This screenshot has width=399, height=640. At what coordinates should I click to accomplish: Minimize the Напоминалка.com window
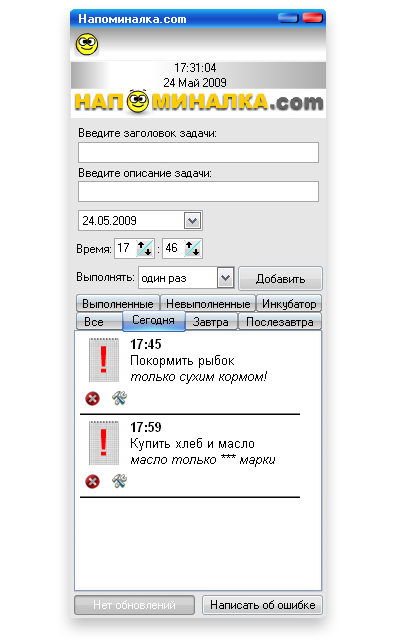[x=288, y=18]
